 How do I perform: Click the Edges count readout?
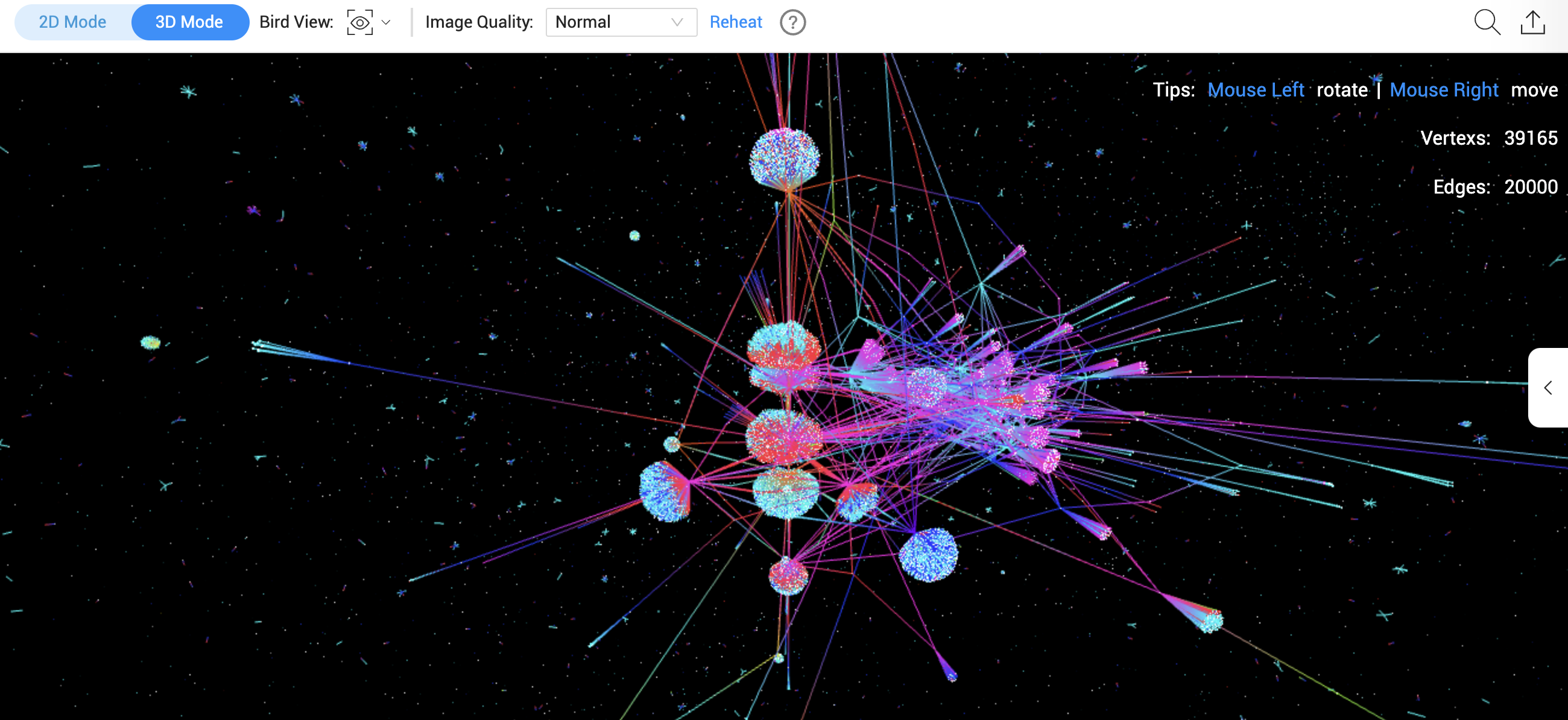pos(1496,187)
